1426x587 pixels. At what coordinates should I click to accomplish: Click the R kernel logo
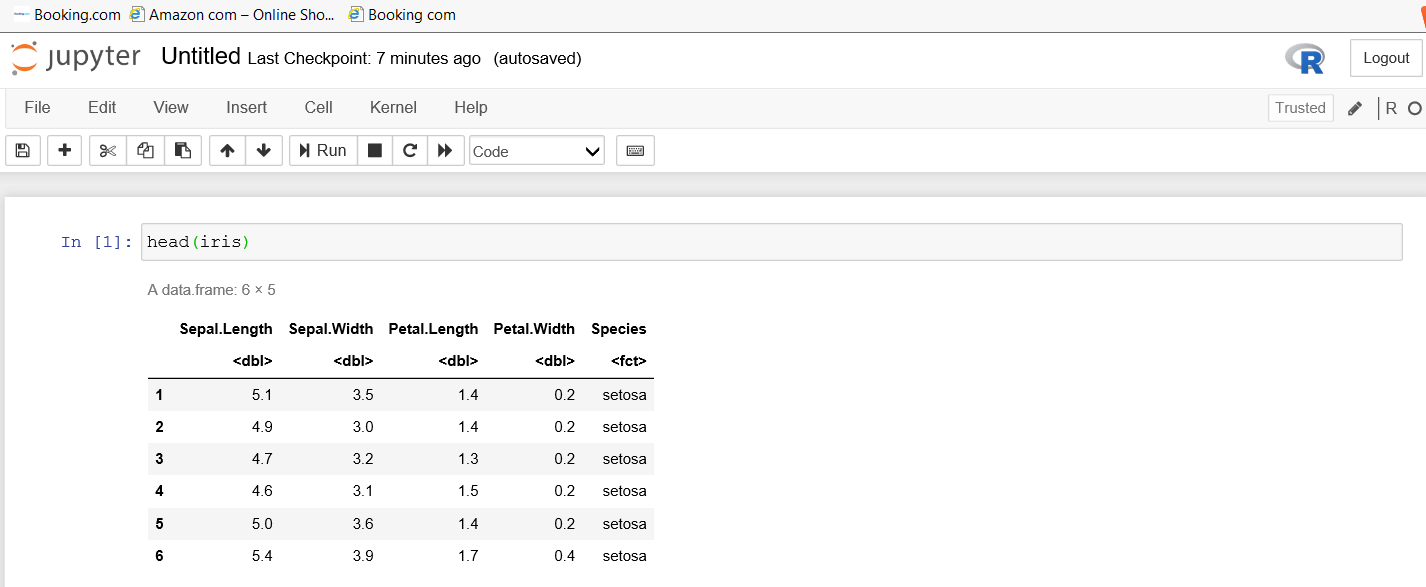pos(1306,58)
